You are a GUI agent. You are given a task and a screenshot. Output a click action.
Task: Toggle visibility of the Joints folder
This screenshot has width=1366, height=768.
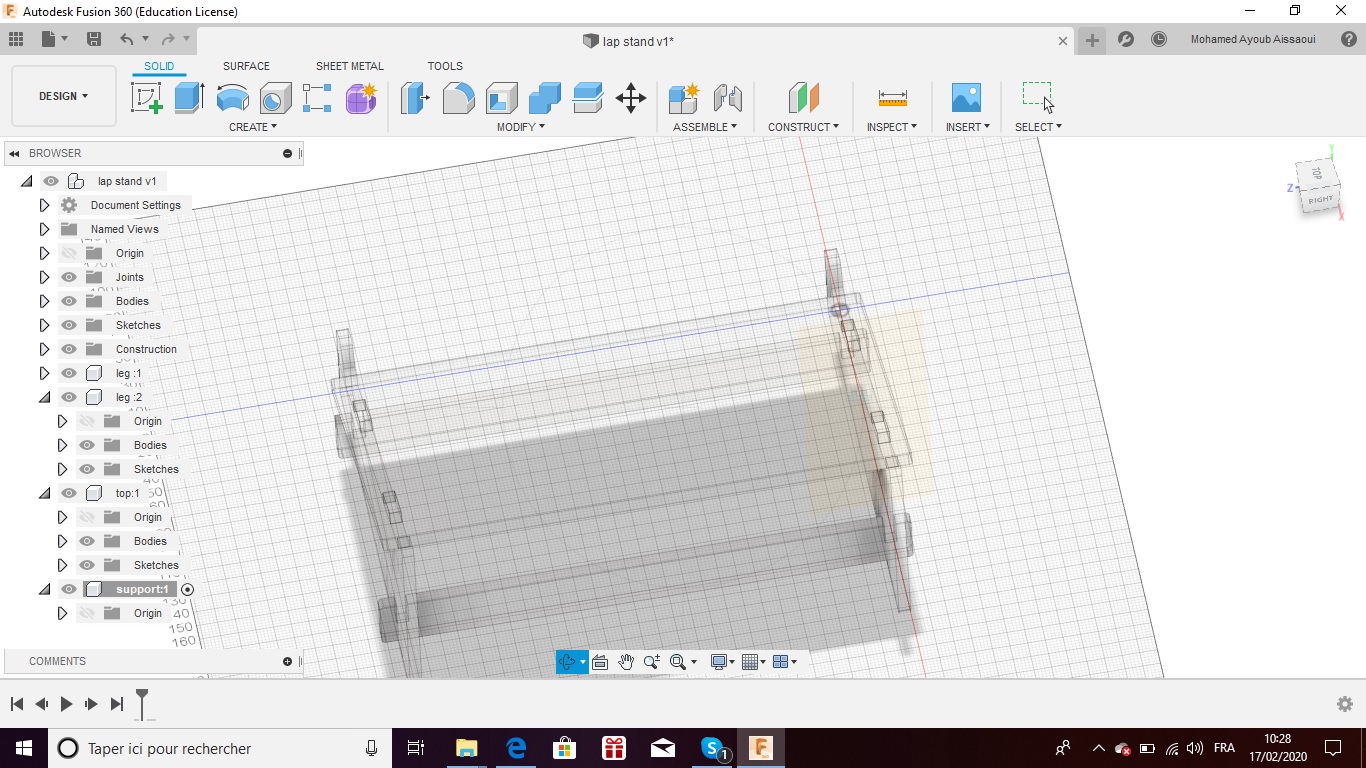coord(69,277)
